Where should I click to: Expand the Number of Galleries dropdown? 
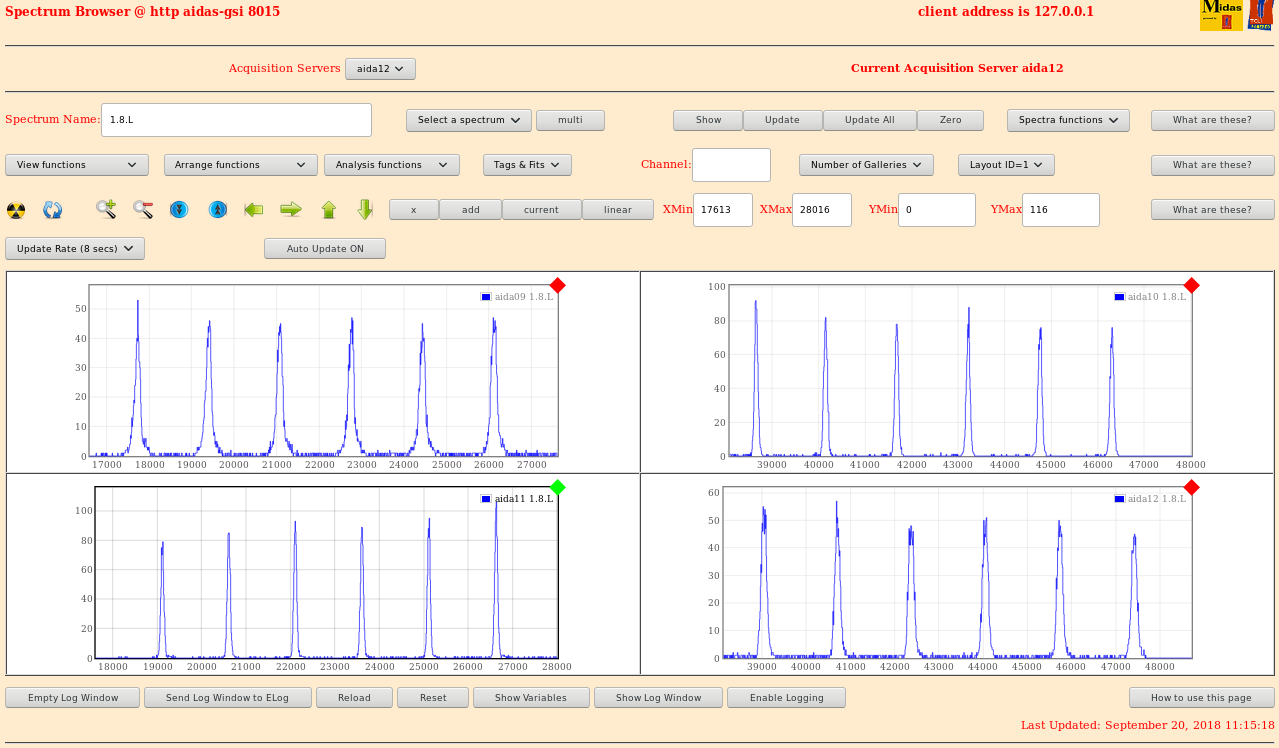click(x=866, y=165)
